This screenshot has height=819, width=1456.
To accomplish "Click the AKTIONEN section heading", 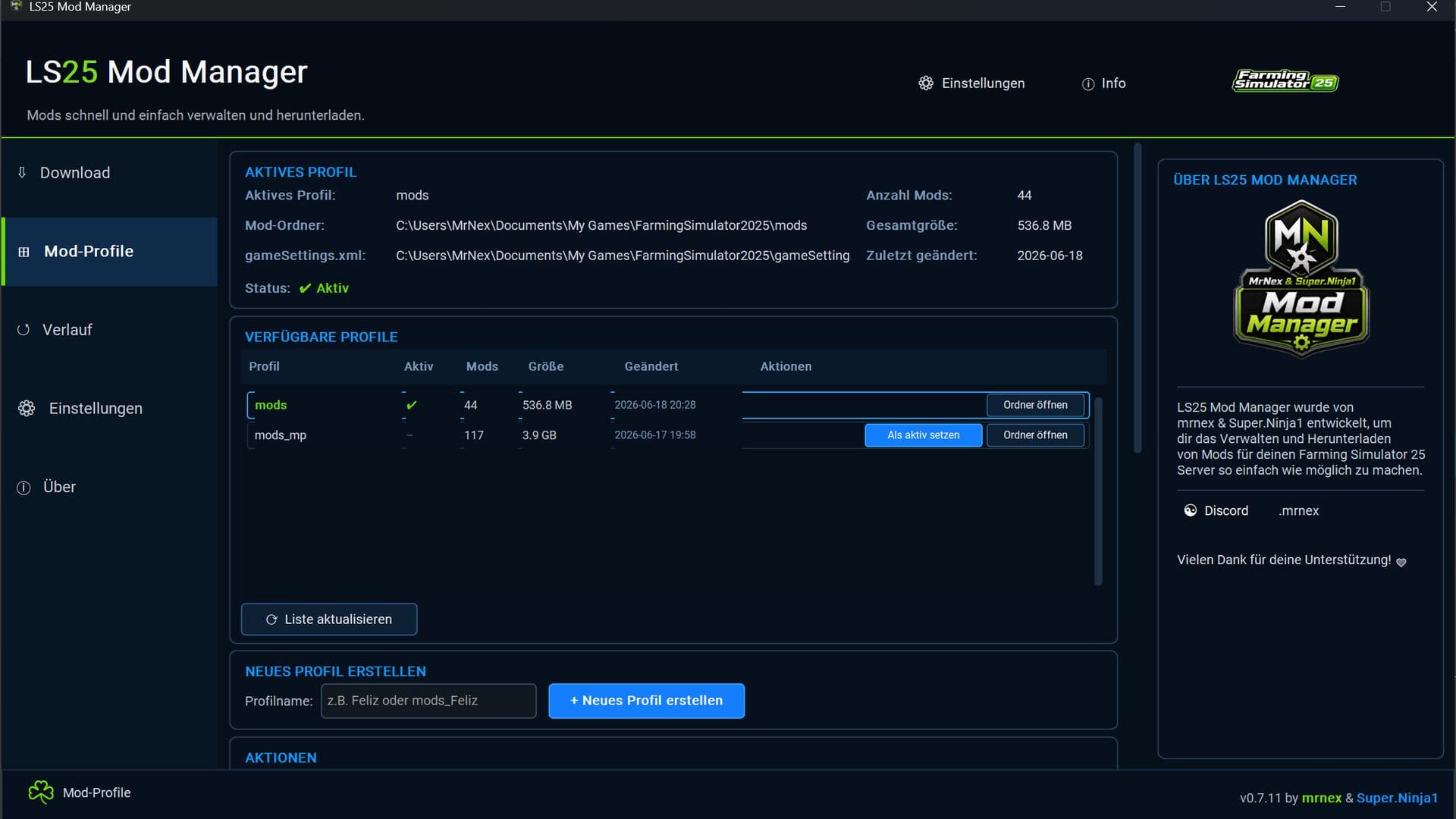I will coord(281,758).
